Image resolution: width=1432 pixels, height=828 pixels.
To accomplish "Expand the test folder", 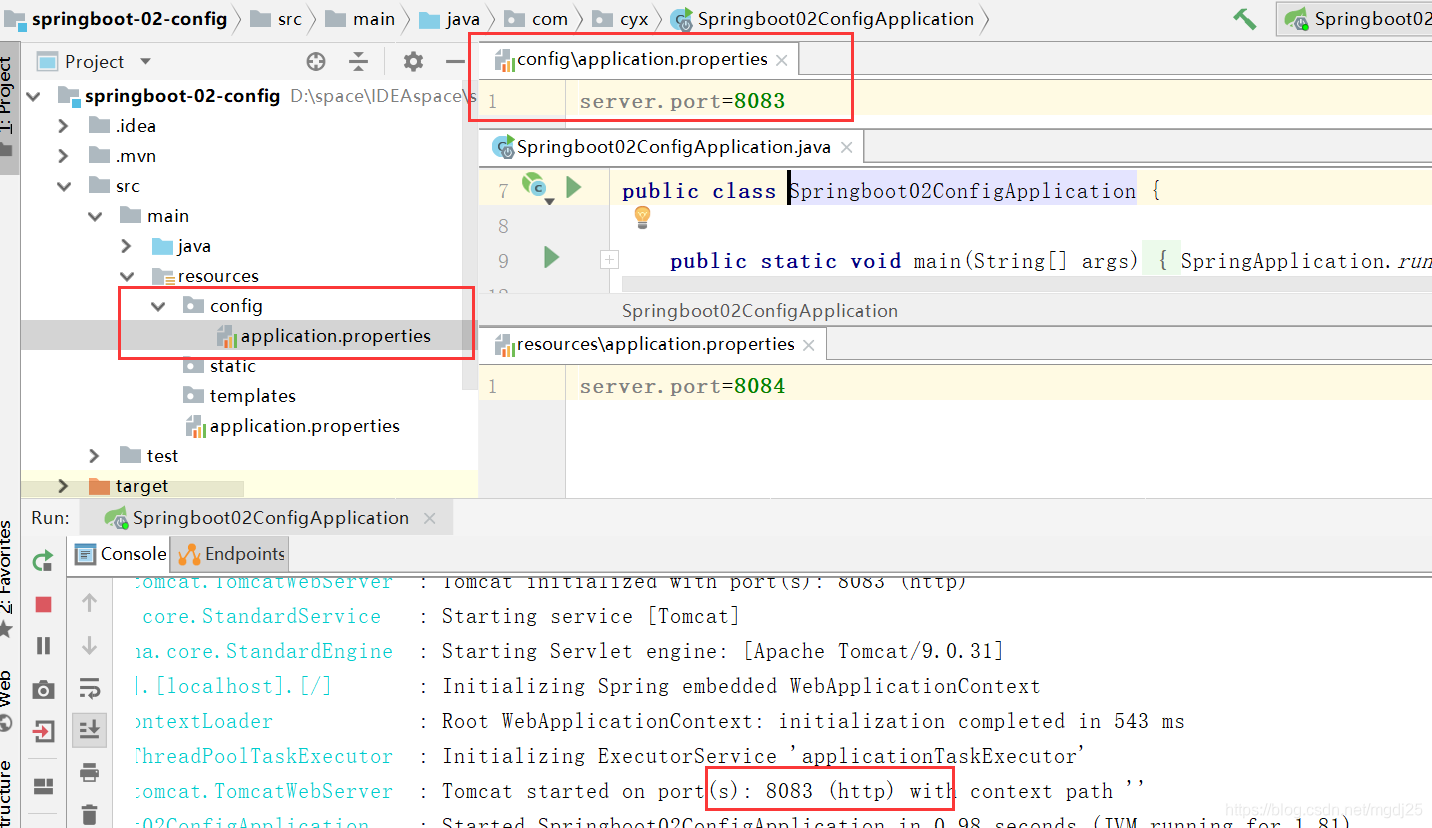I will (x=95, y=456).
